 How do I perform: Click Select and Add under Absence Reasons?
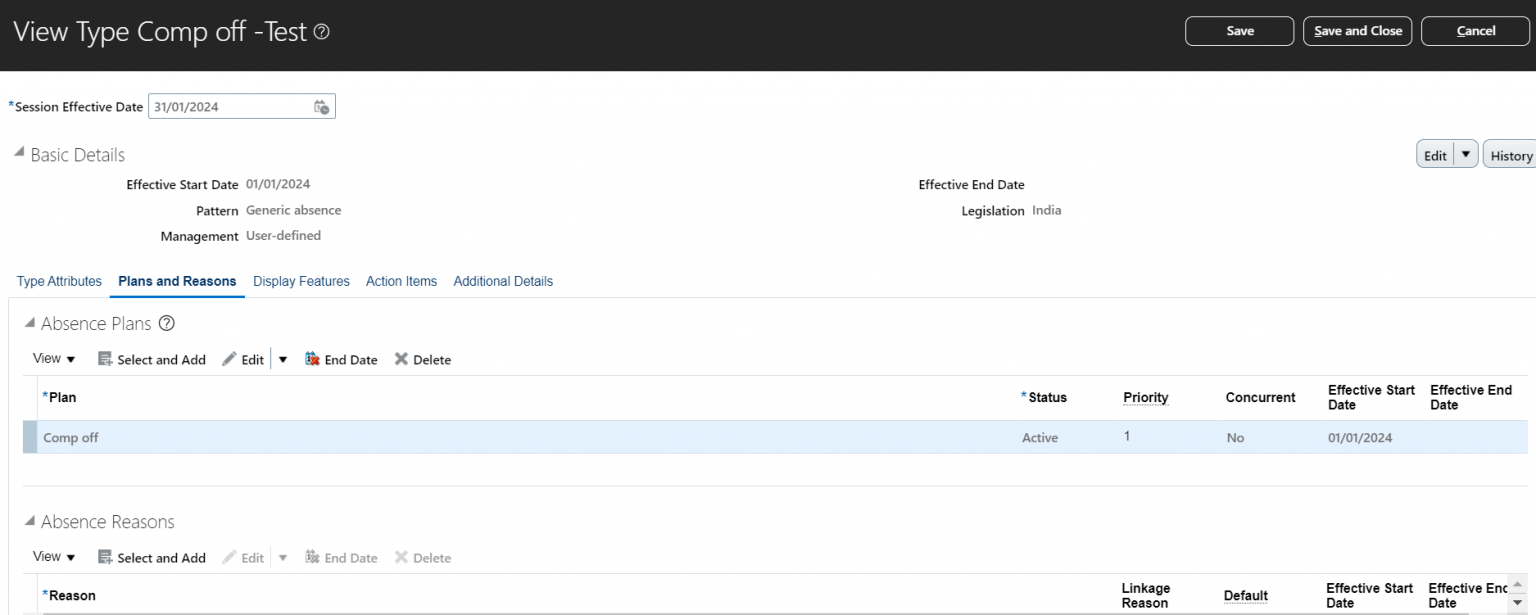[151, 557]
